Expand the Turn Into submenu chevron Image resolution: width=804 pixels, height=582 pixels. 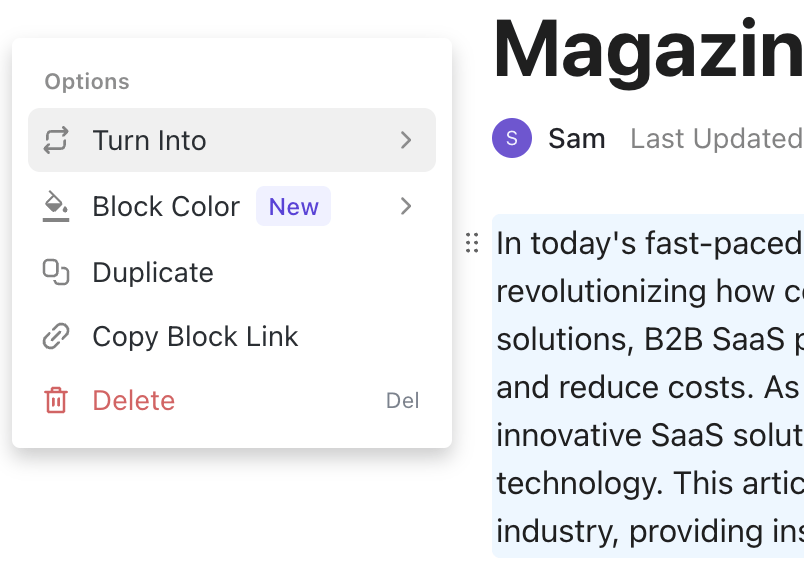coord(406,140)
